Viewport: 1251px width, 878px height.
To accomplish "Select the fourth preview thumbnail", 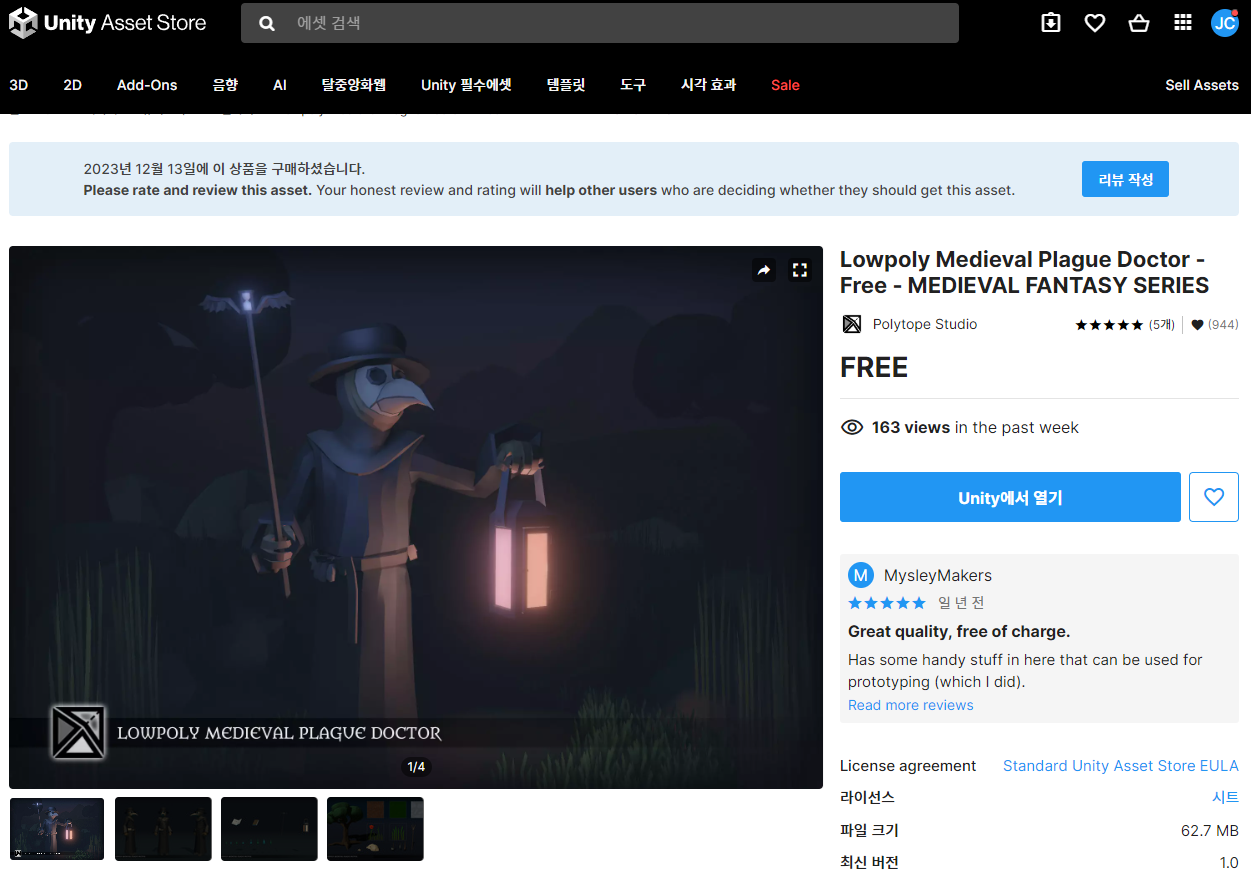I will (375, 829).
